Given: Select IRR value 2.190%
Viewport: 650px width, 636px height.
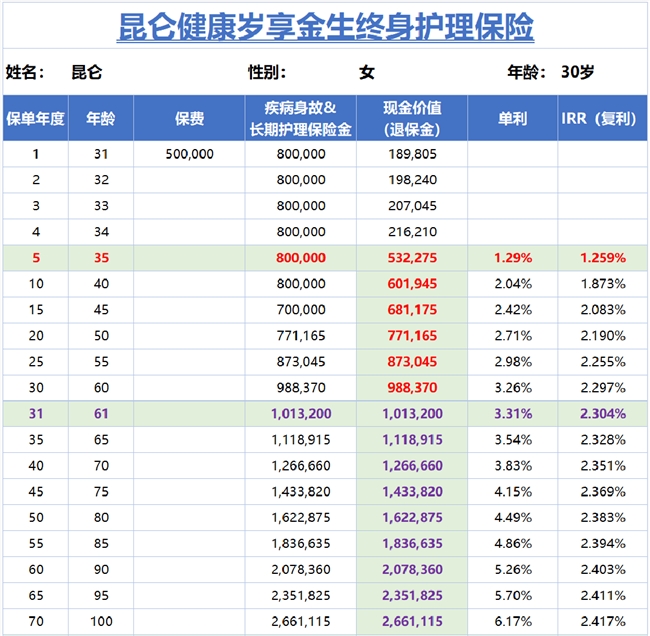Looking at the screenshot, I should (603, 336).
